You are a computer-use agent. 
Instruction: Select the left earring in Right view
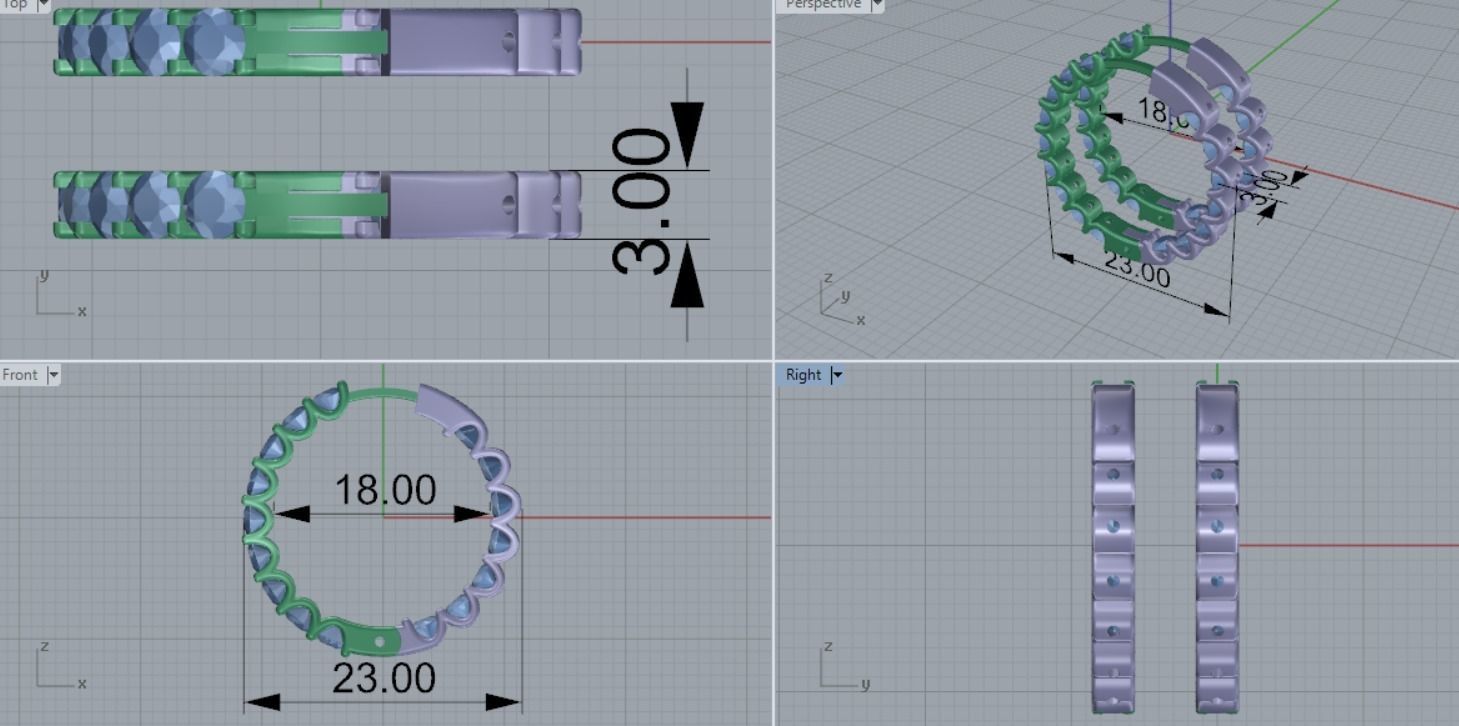pos(1113,548)
